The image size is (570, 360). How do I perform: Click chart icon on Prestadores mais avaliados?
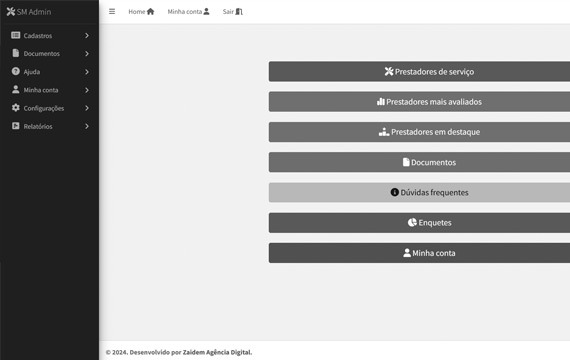click(x=381, y=101)
